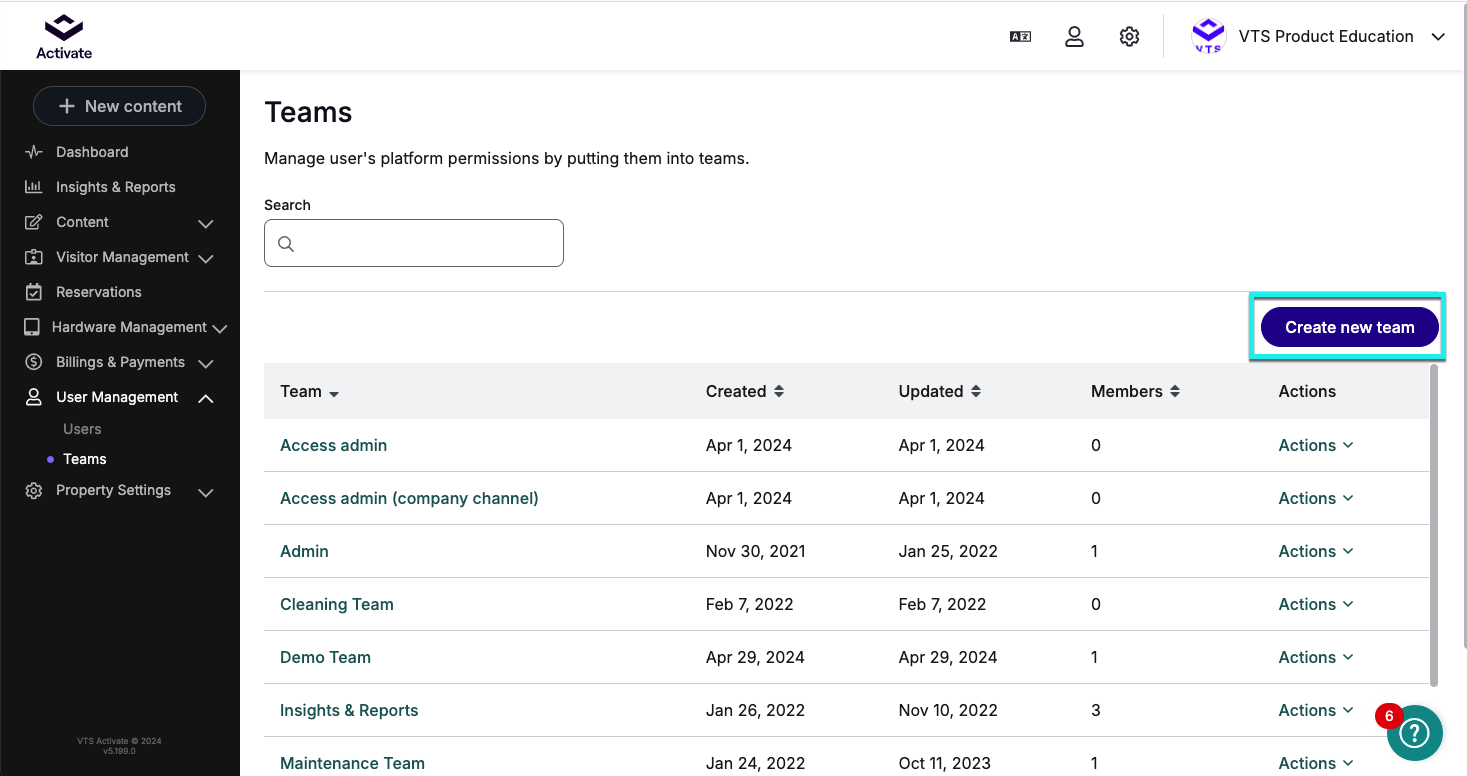The width and height of the screenshot is (1467, 776).
Task: Sort by Members column arrows
Action: click(x=1175, y=391)
